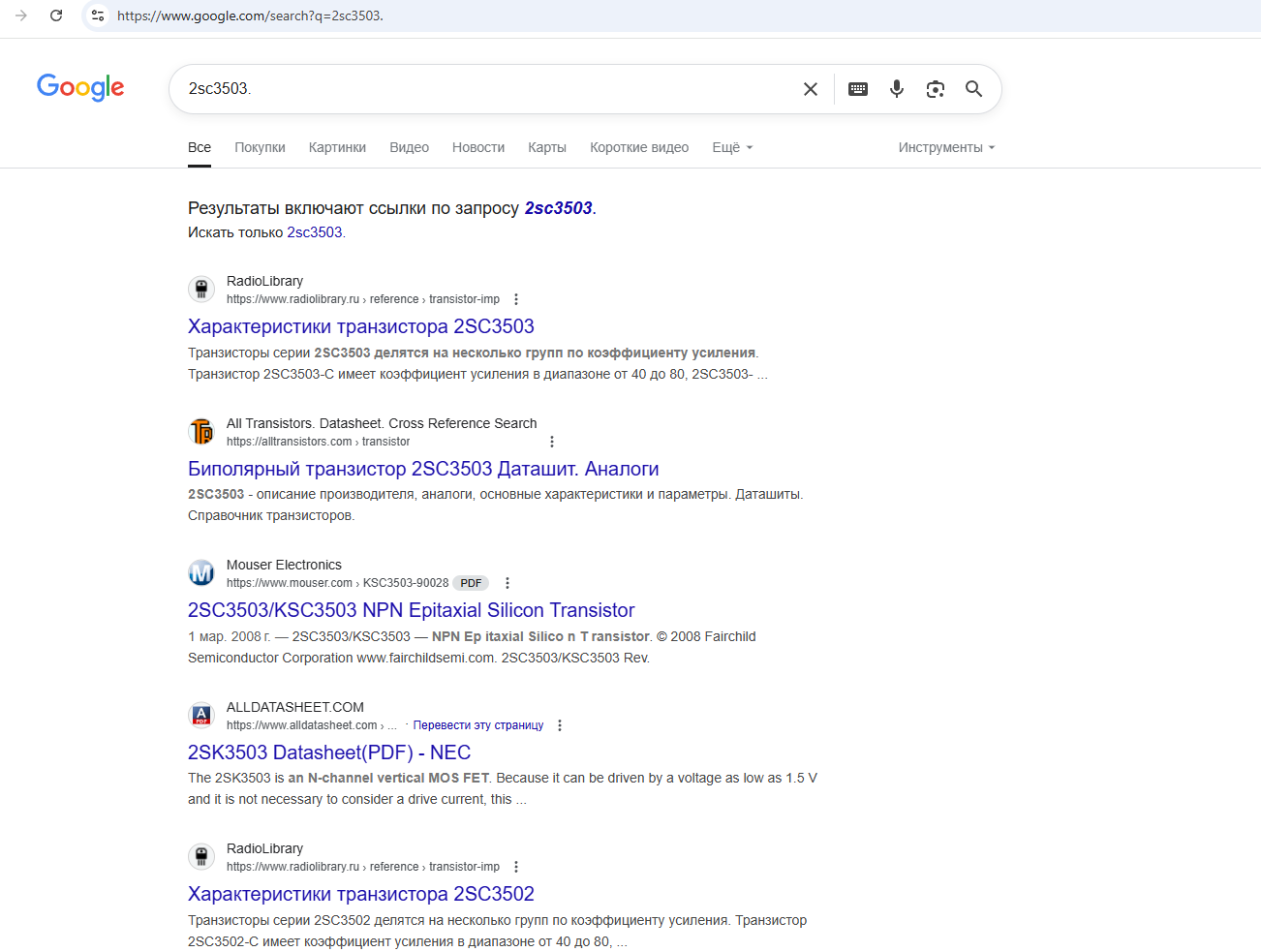Reload the page with the refresh icon
1261x952 pixels.
click(56, 15)
